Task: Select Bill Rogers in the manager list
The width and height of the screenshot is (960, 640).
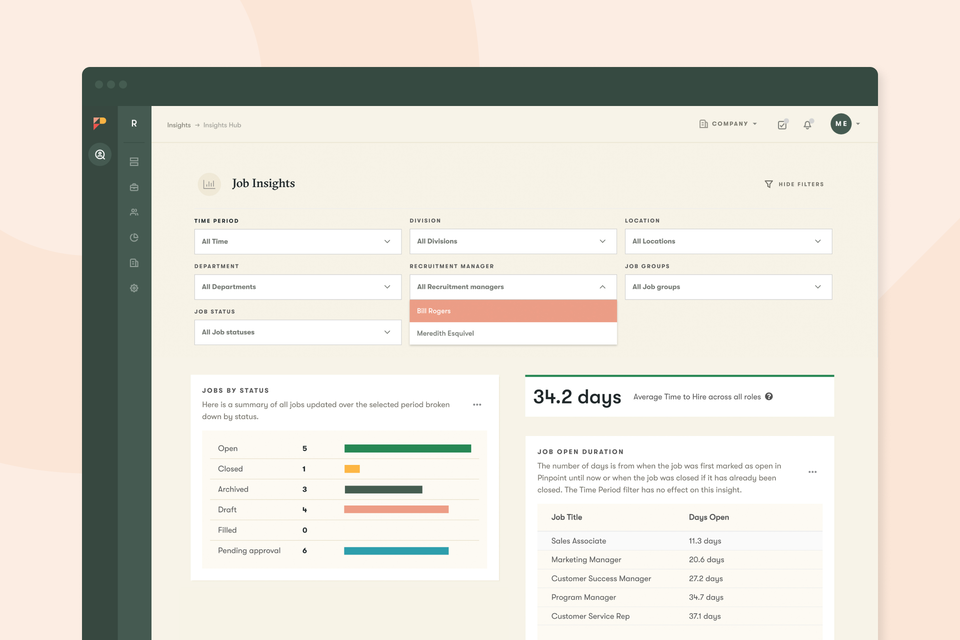Action: 513,311
